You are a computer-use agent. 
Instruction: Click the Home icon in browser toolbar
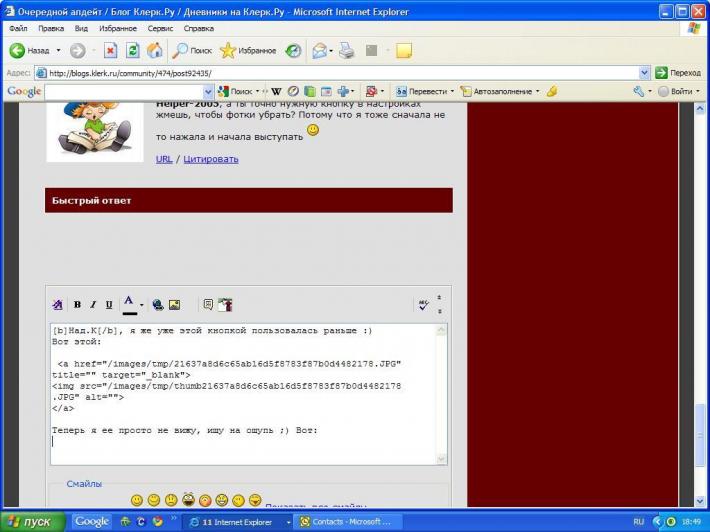click(154, 50)
